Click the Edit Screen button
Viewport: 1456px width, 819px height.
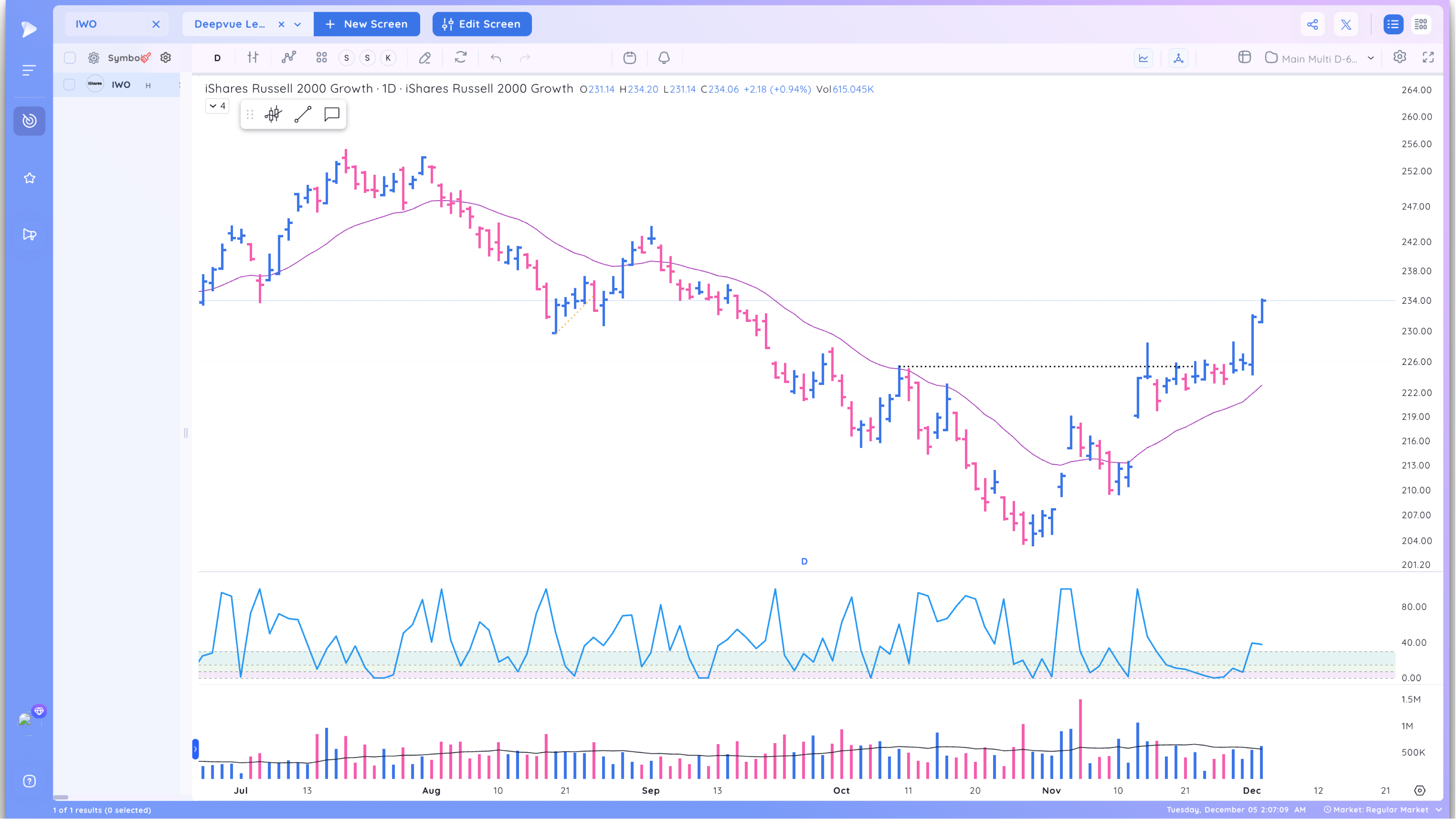pyautogui.click(x=482, y=24)
